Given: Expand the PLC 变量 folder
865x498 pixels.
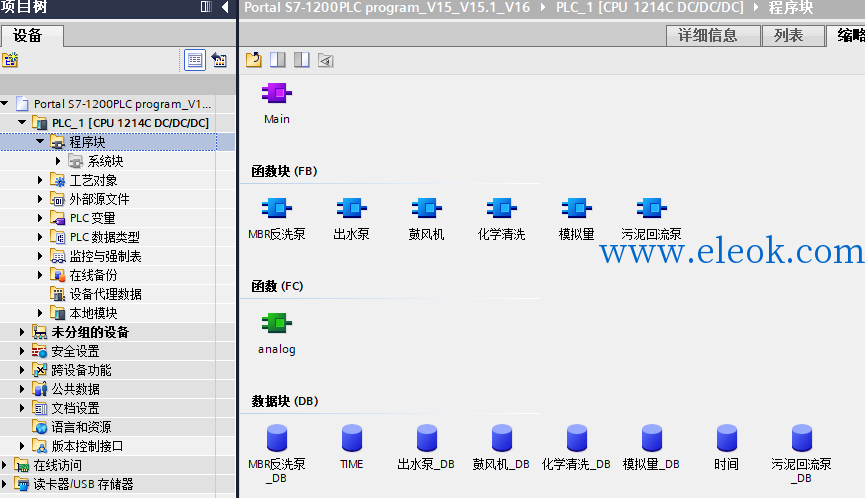Looking at the screenshot, I should [40, 218].
